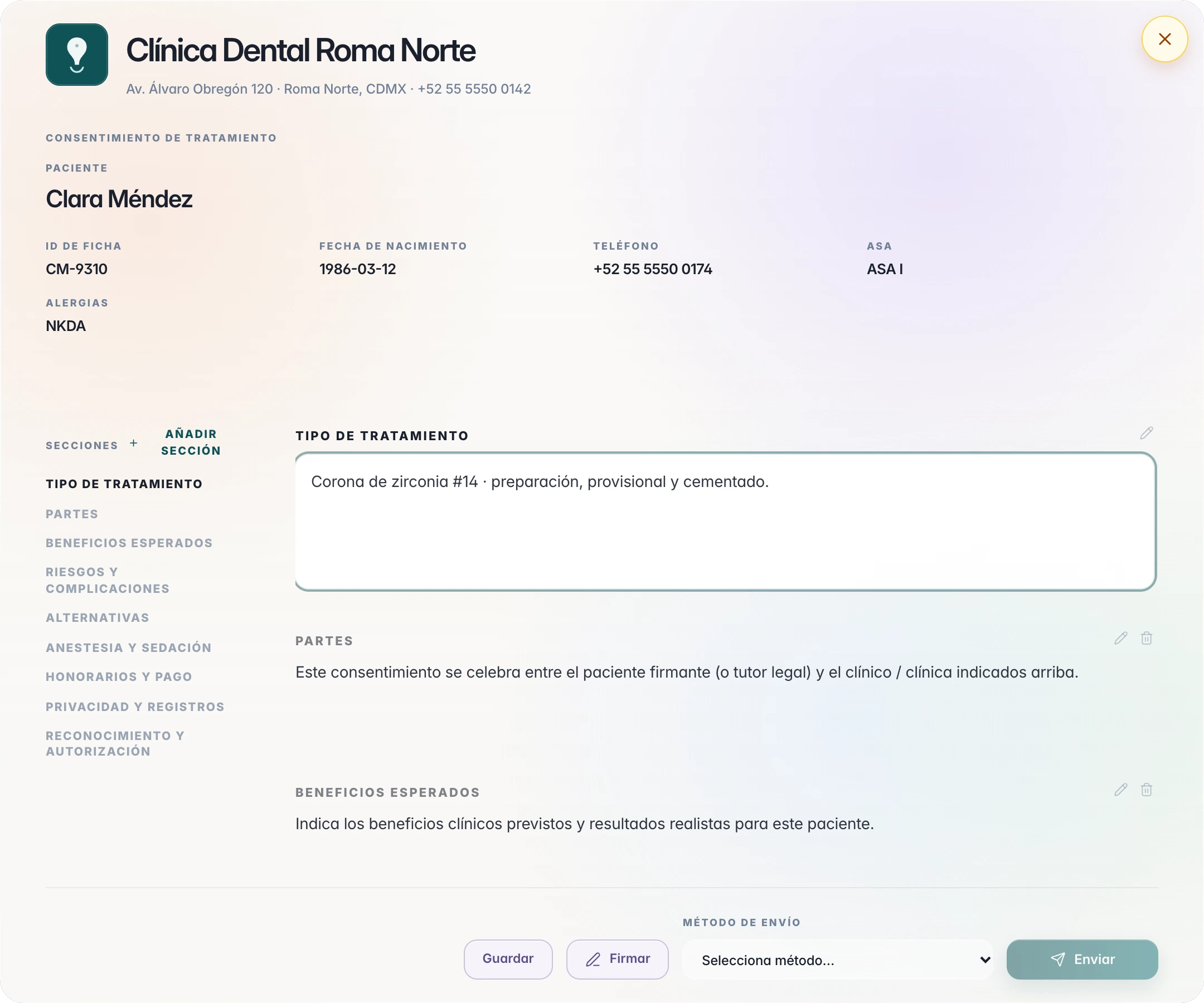
Task: Click birth date 1986-03-12
Action: (358, 269)
